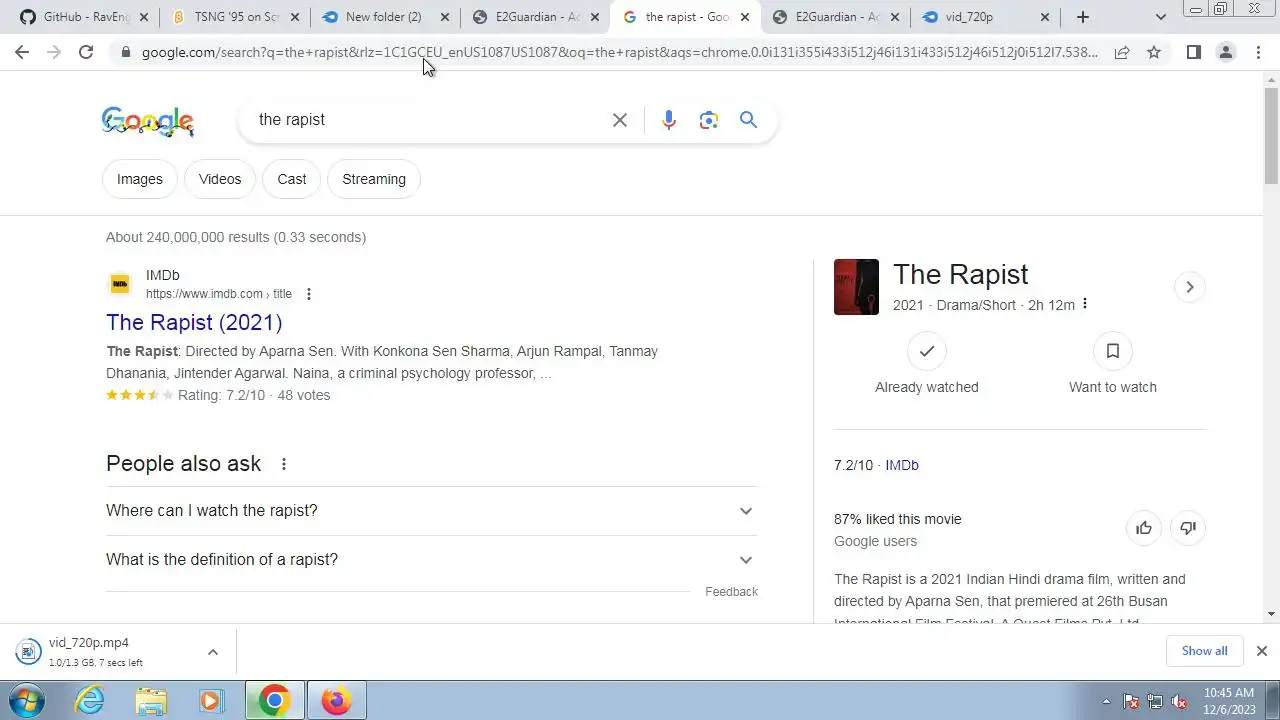Switch to the New folder (2) tab
The image size is (1280, 720).
tap(385, 17)
